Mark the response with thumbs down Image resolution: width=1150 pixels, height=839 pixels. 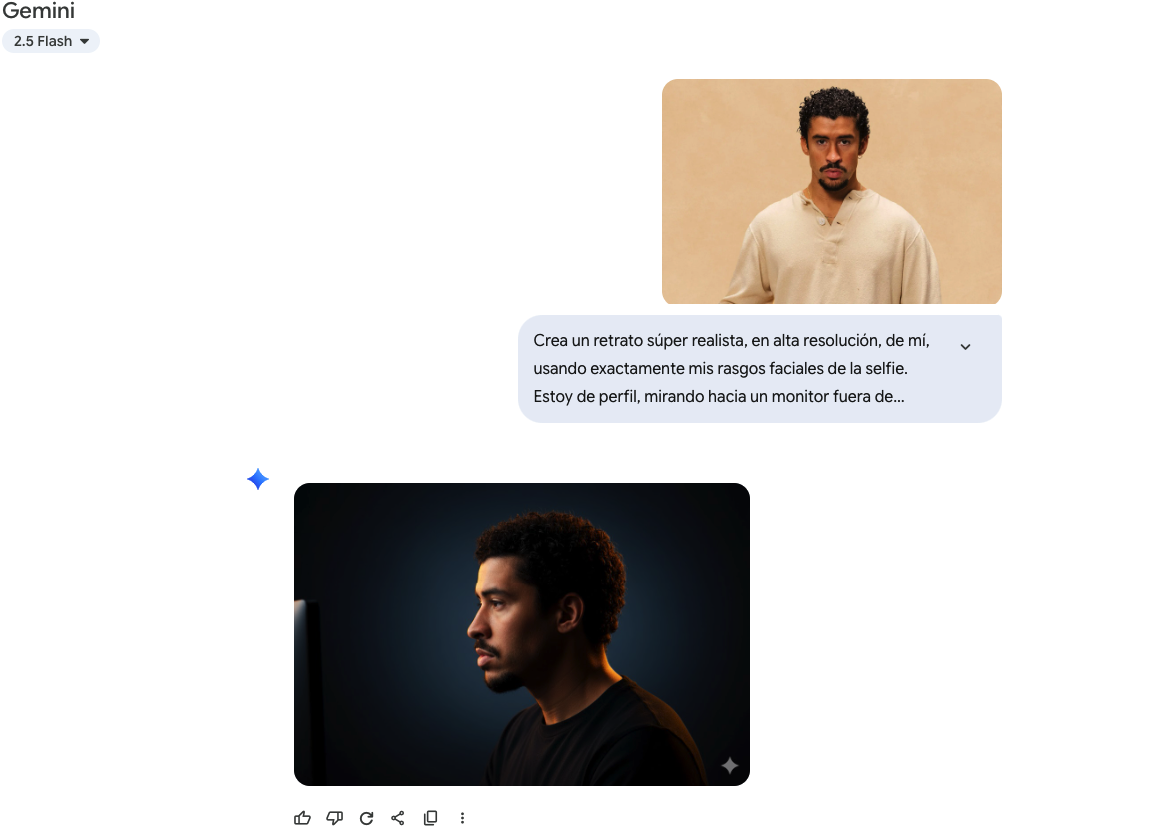tap(334, 818)
